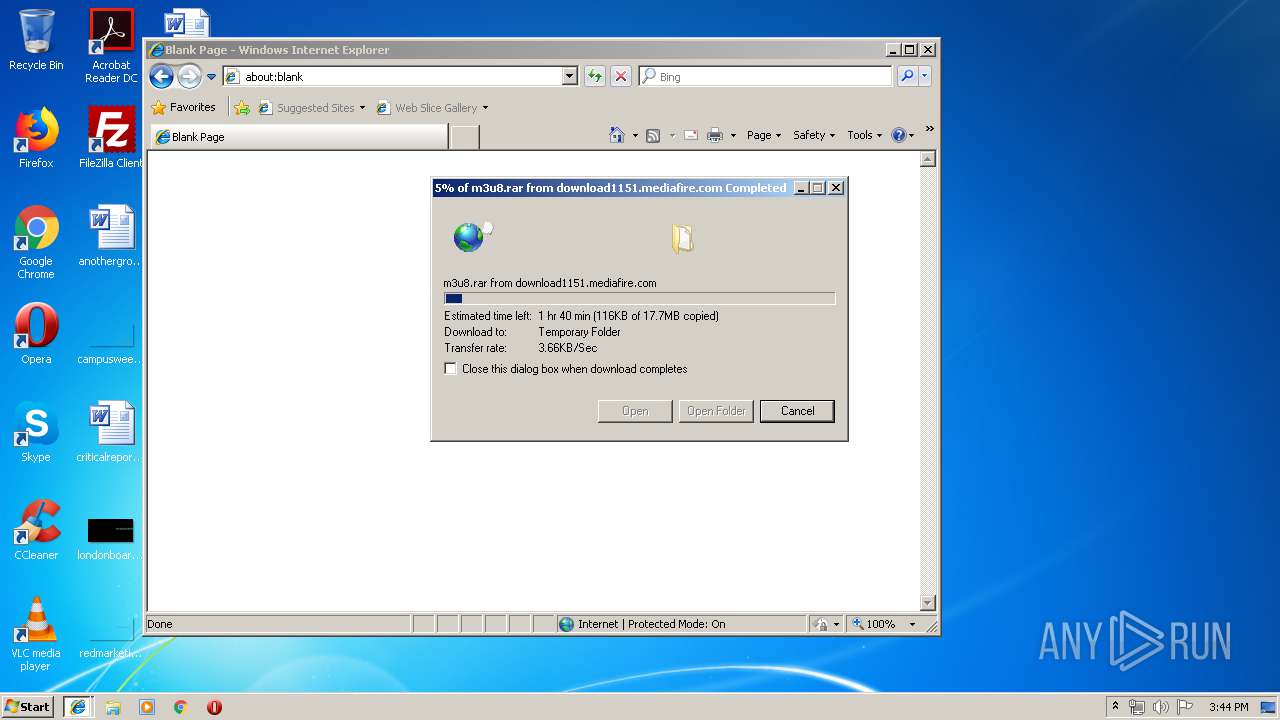This screenshot has height=720, width=1280.
Task: Click the 3:44 PM taskbar clock
Action: [1228, 707]
